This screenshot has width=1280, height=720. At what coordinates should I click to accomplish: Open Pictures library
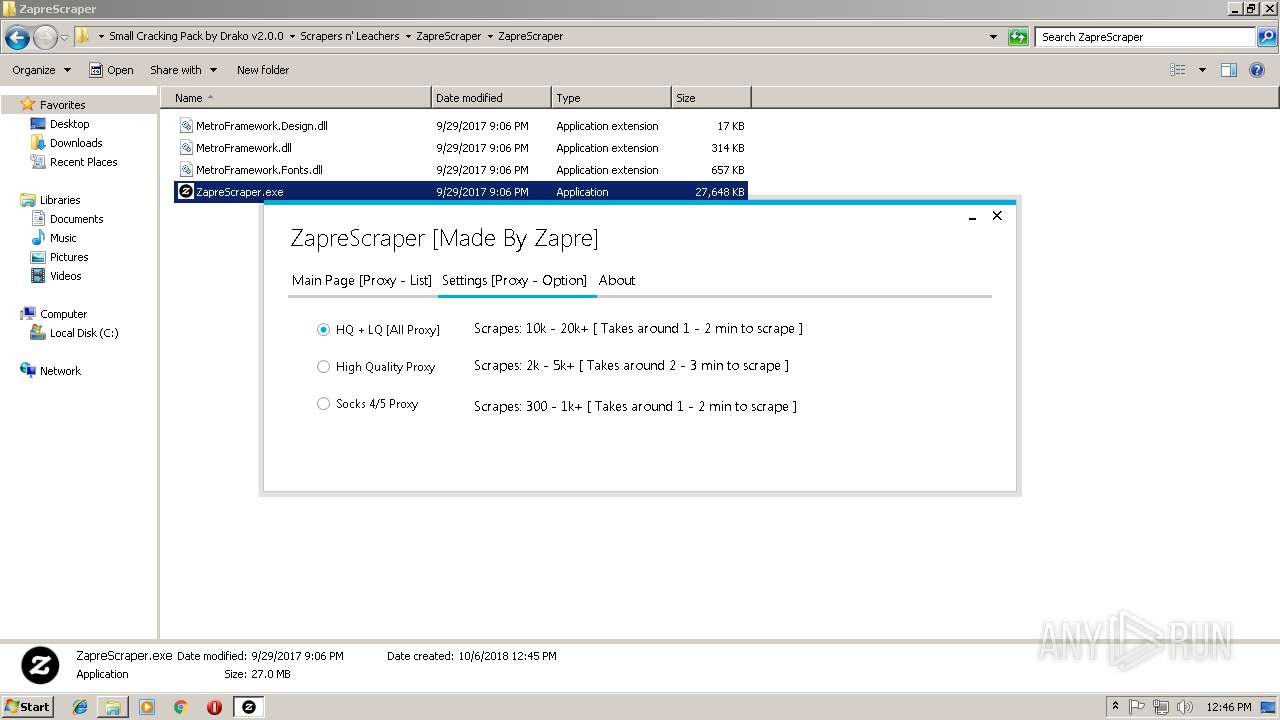(x=69, y=257)
